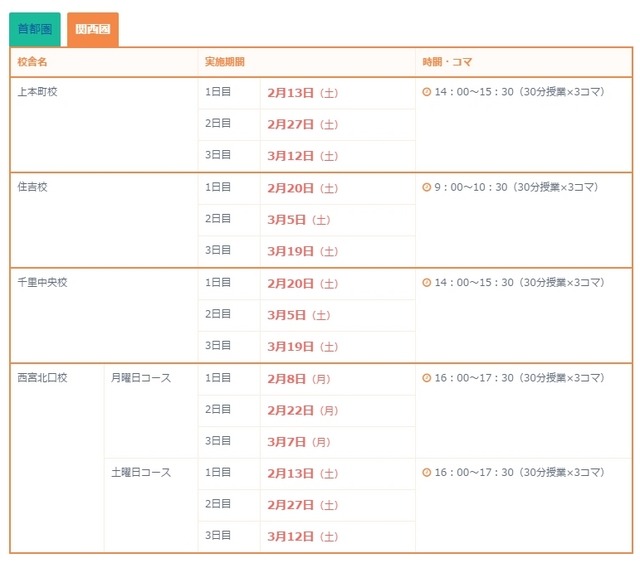Click the 月曜日コース course label
Screen dimensions: 640x568
141,378
